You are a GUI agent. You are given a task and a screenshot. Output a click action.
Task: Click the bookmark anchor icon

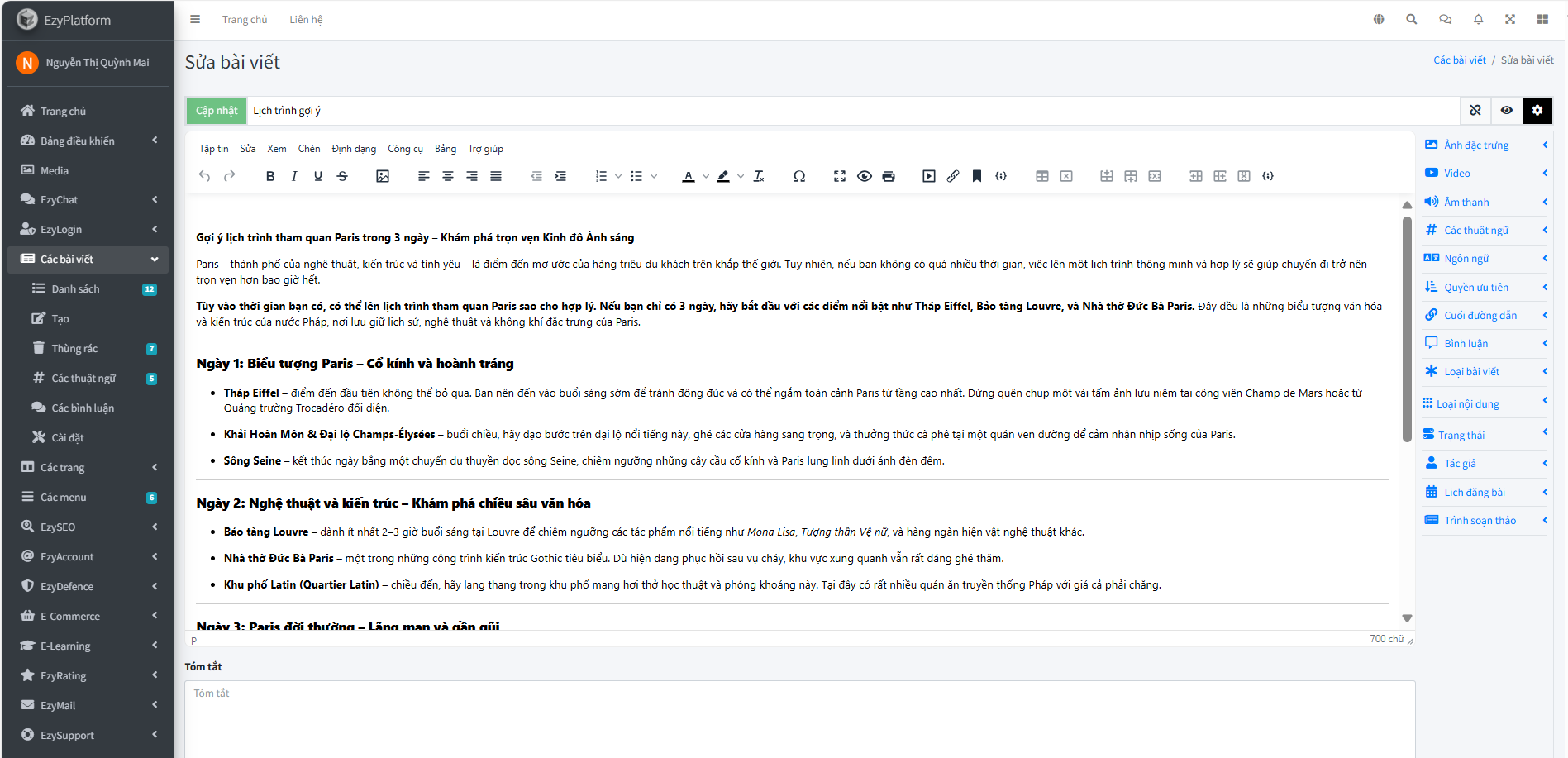[x=977, y=176]
